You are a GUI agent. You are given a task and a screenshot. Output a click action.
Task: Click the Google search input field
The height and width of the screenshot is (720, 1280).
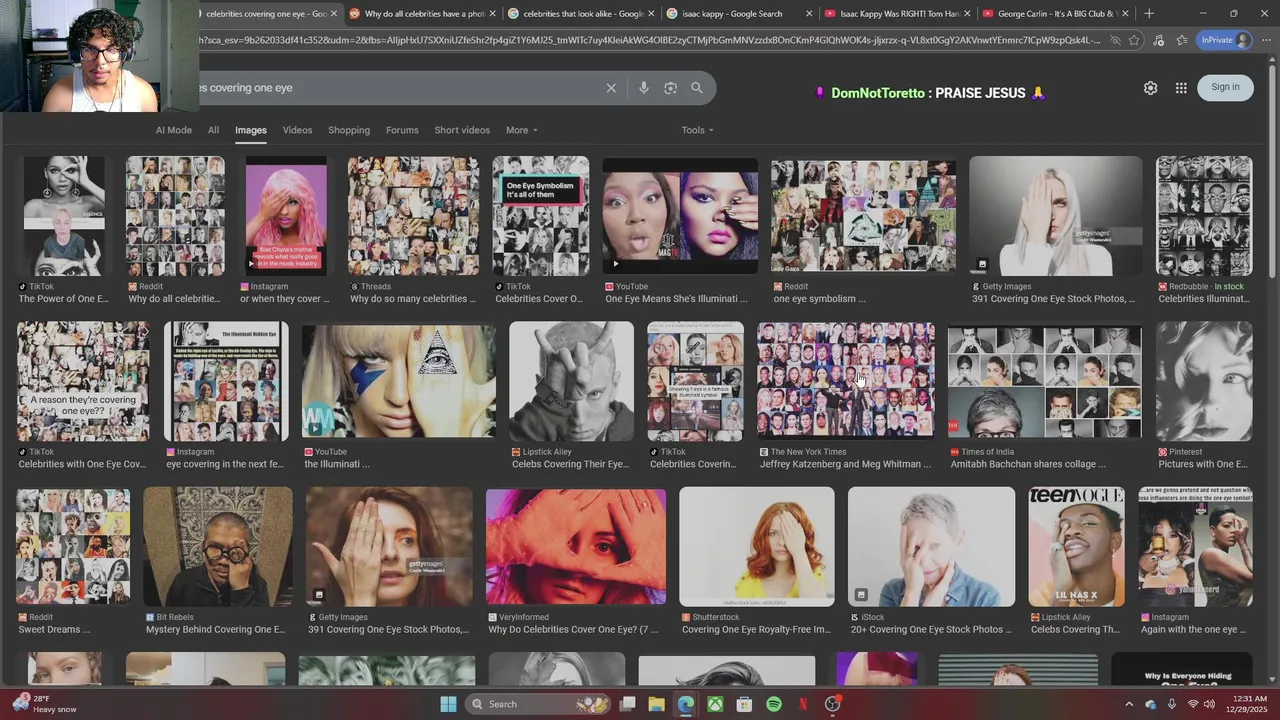(400, 88)
